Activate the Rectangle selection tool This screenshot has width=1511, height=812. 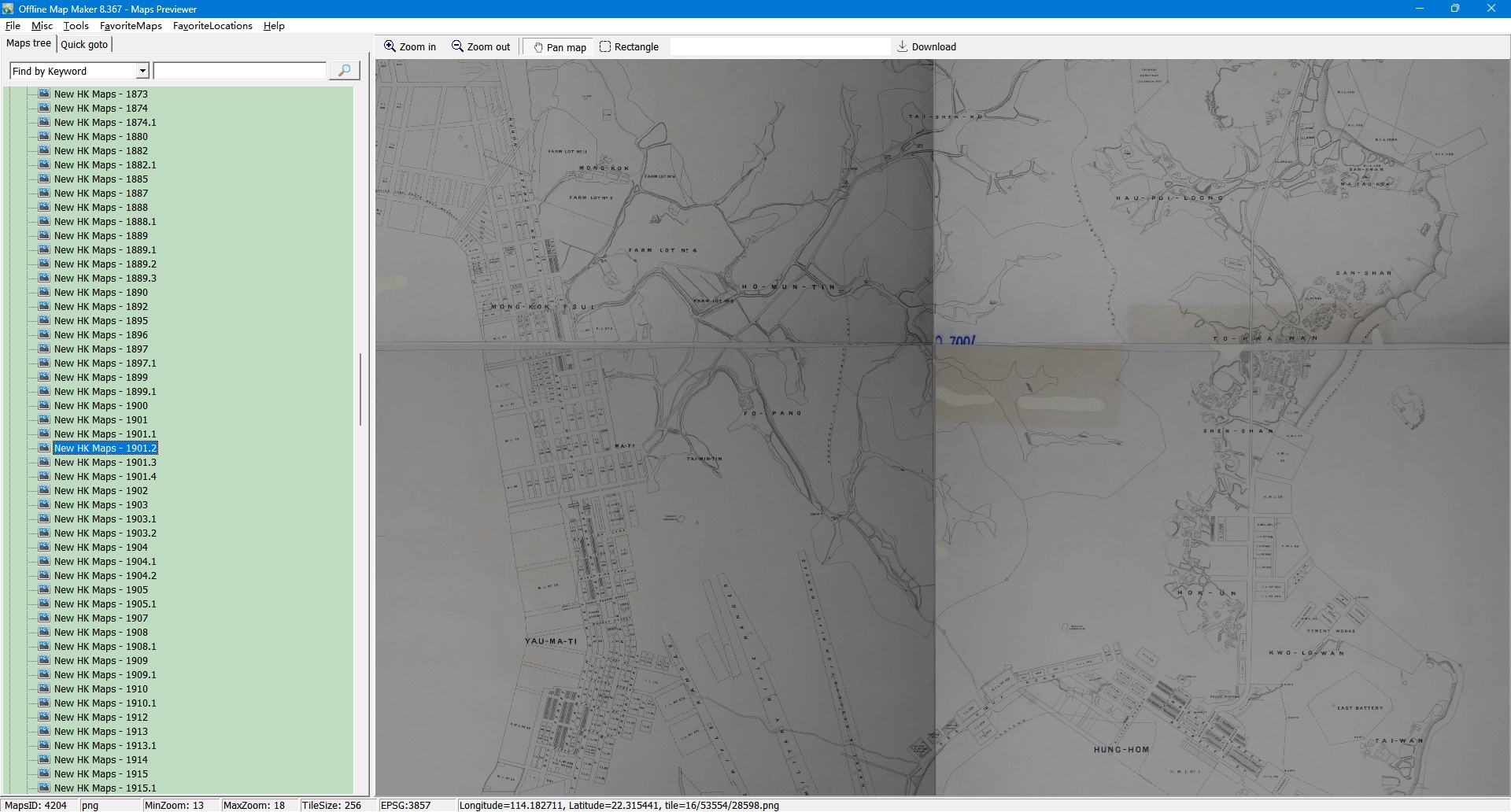click(605, 46)
